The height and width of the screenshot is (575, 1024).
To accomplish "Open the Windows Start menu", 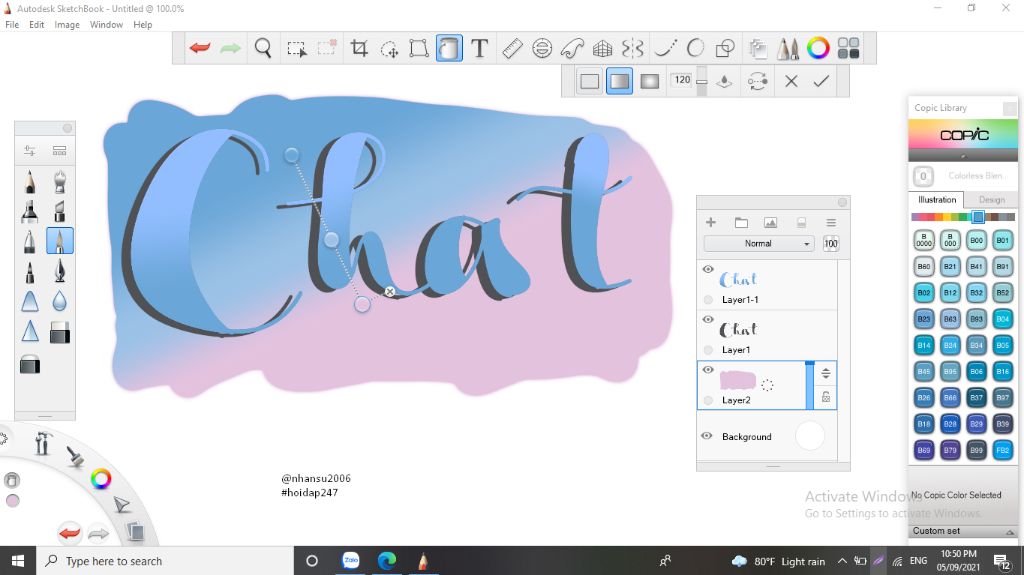I will click(18, 561).
